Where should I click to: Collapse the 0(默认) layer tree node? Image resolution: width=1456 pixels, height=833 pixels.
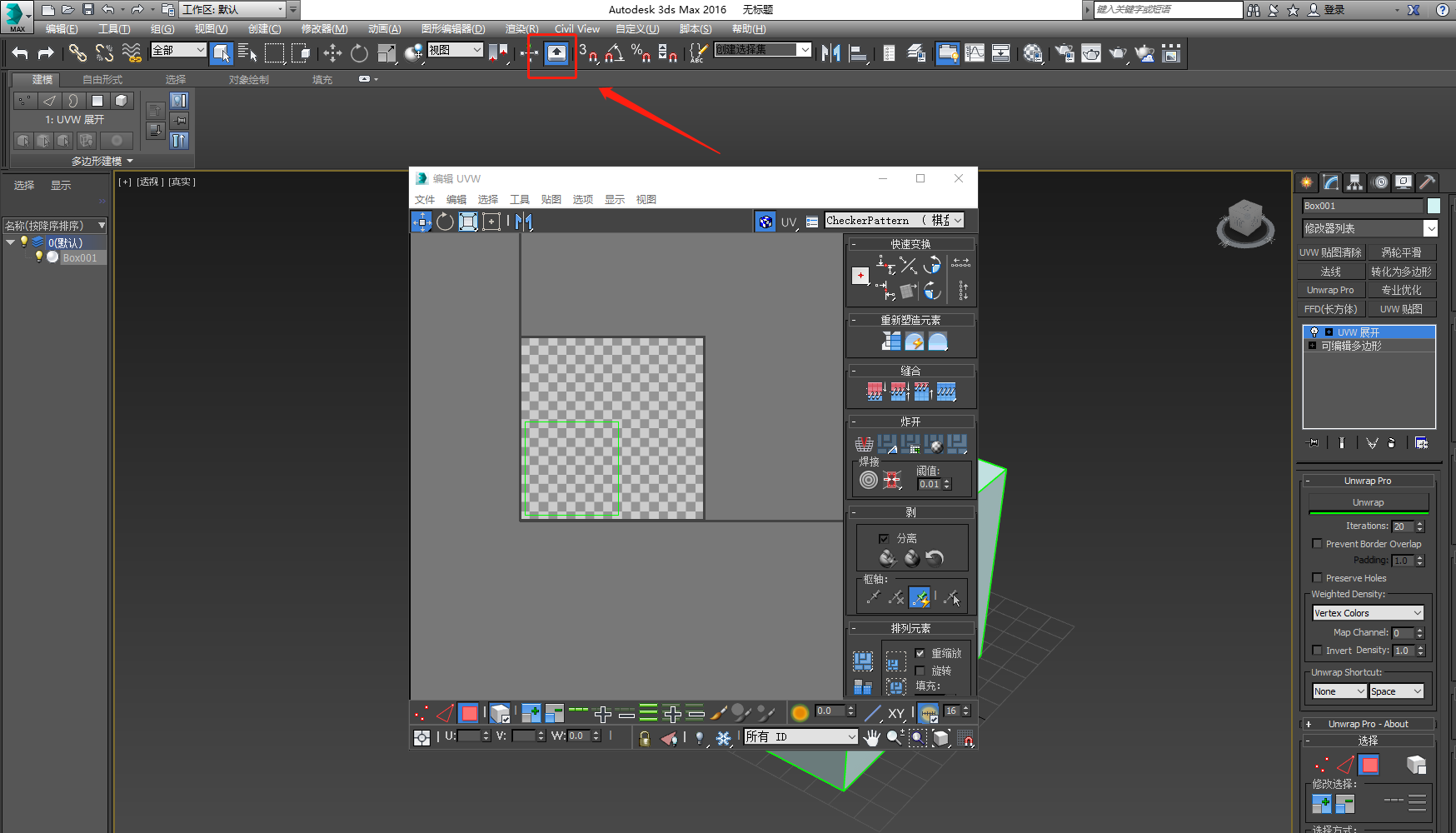(x=10, y=242)
